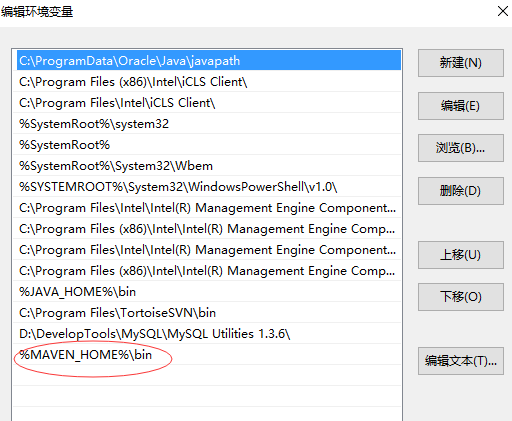Select second Program Files (x86) Management Engine row
This screenshot has width=512, height=421.
click(207, 271)
